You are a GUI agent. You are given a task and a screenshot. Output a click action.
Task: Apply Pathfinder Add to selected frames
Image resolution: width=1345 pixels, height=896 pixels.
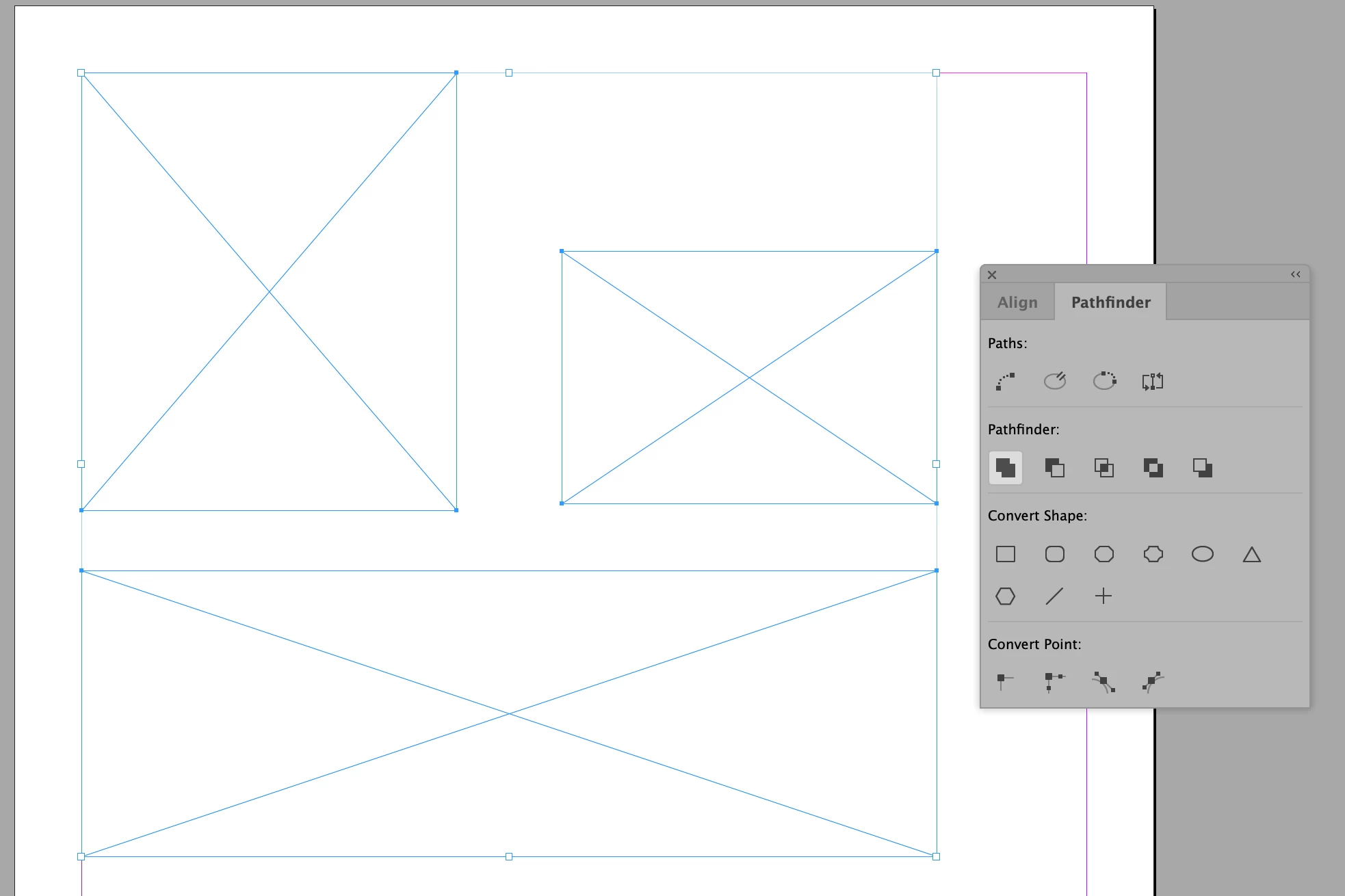pos(1005,468)
